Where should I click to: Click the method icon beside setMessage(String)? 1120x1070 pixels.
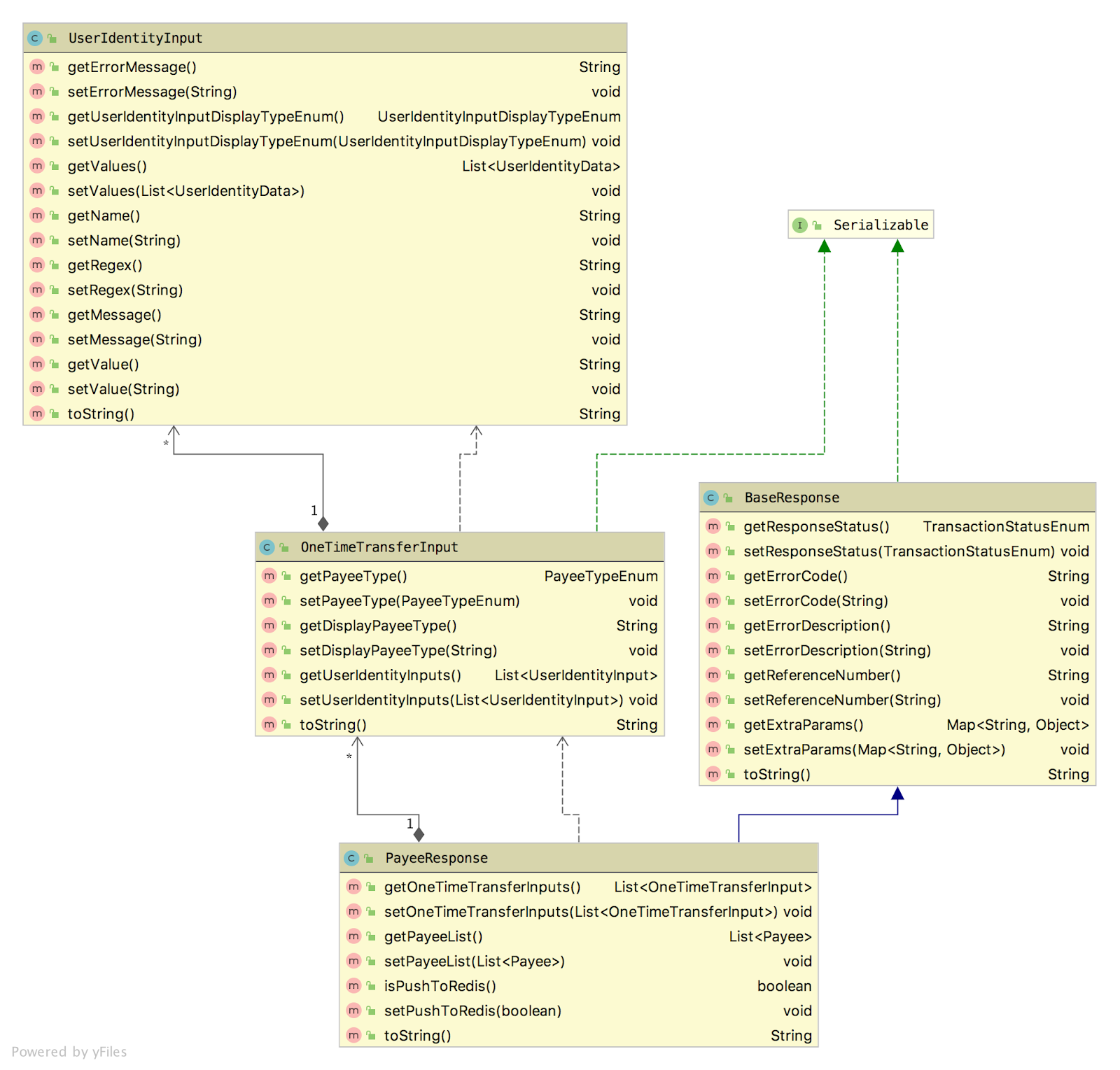click(37, 339)
